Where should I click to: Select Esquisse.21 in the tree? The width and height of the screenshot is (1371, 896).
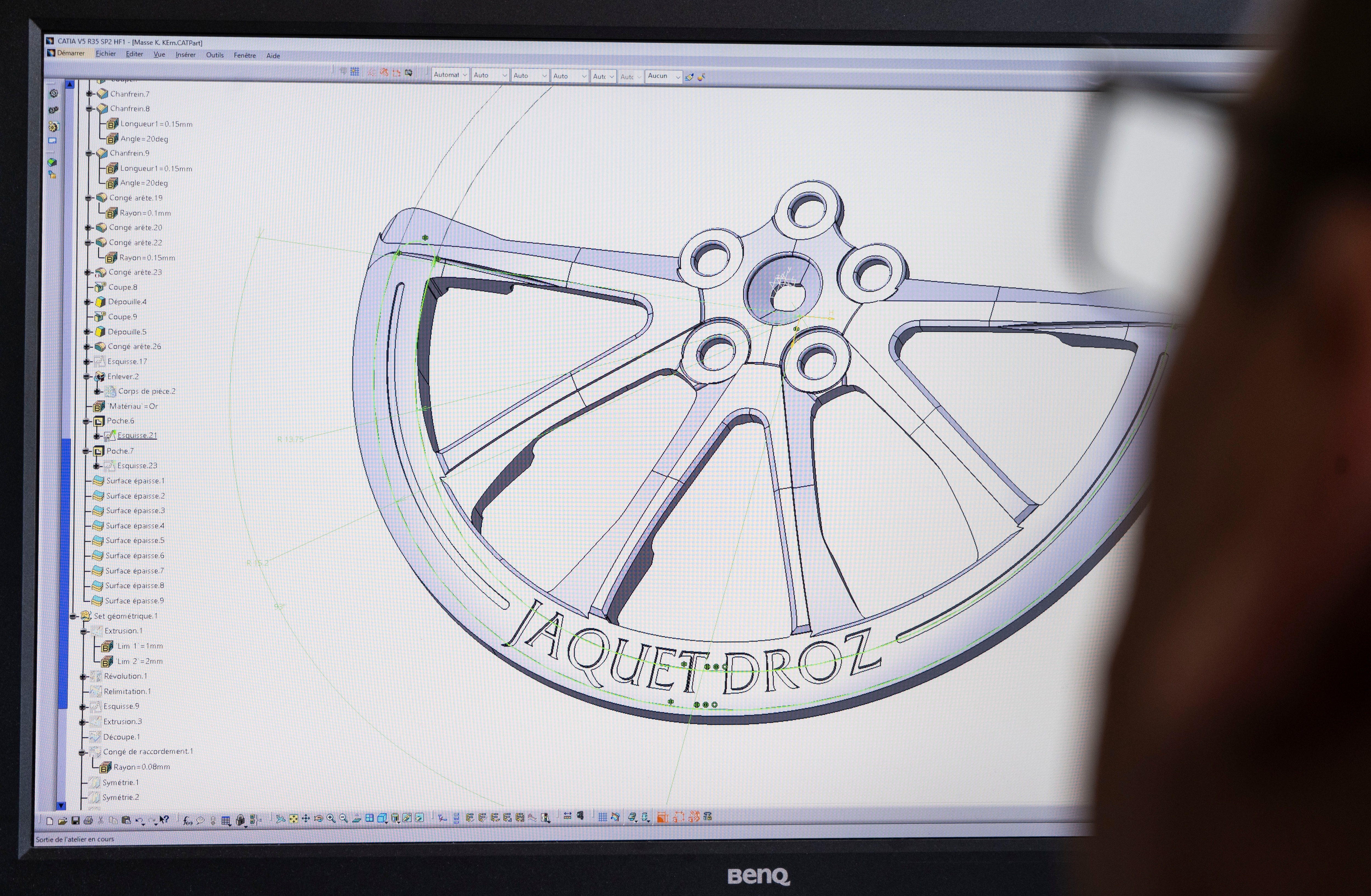tap(137, 435)
